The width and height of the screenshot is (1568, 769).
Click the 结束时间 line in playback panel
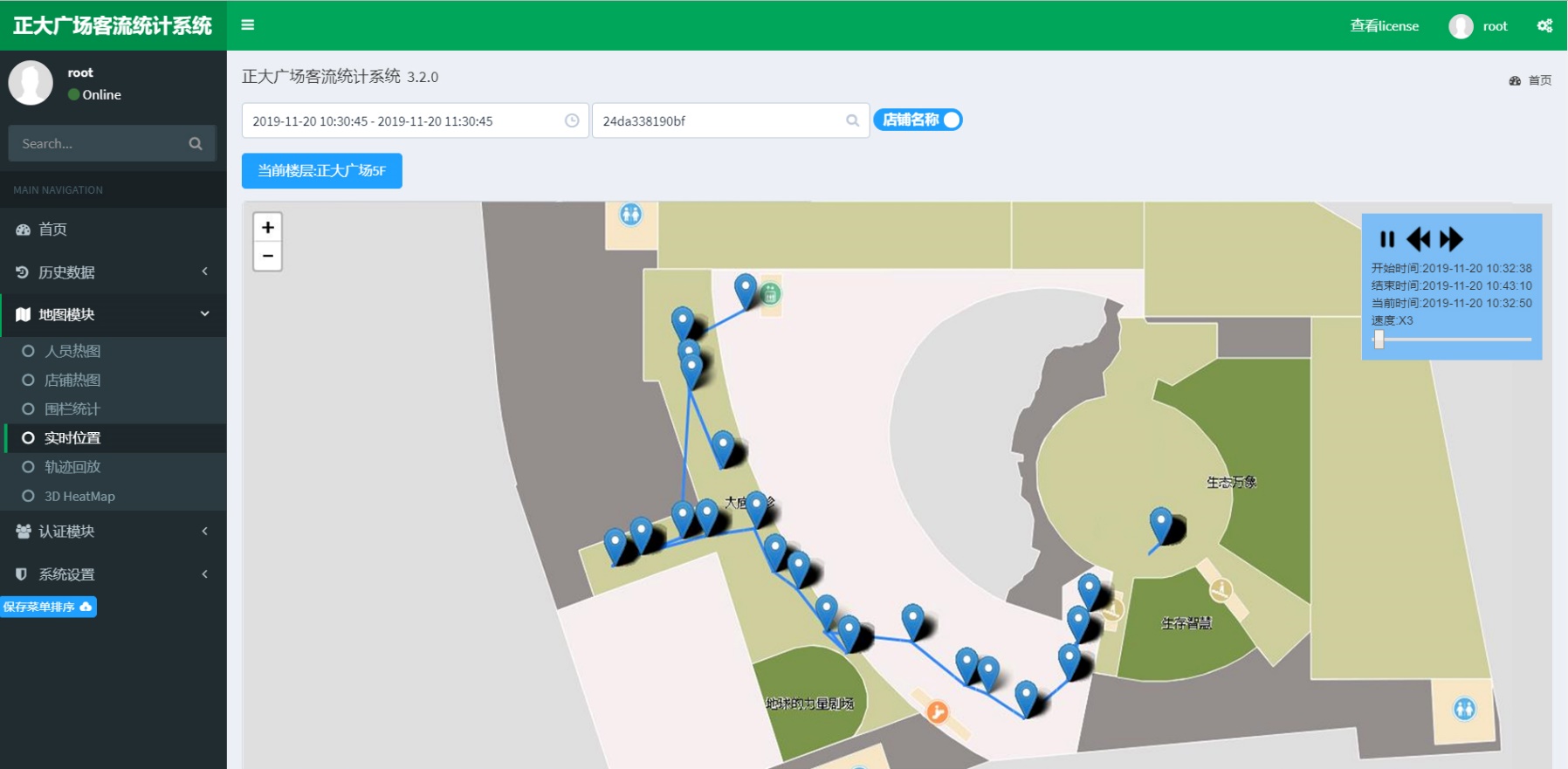(x=1451, y=286)
